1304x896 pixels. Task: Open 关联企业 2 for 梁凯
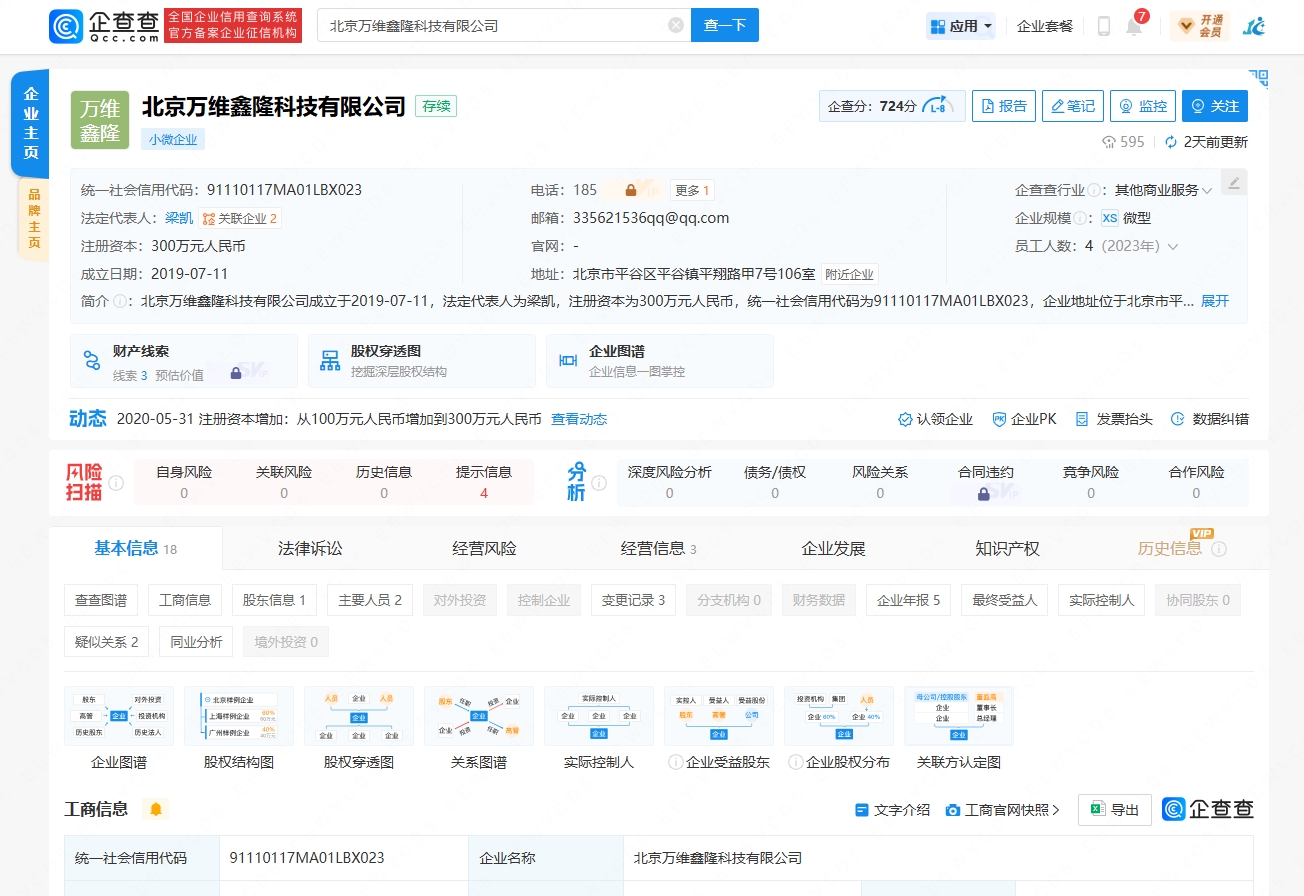pyautogui.click(x=240, y=218)
